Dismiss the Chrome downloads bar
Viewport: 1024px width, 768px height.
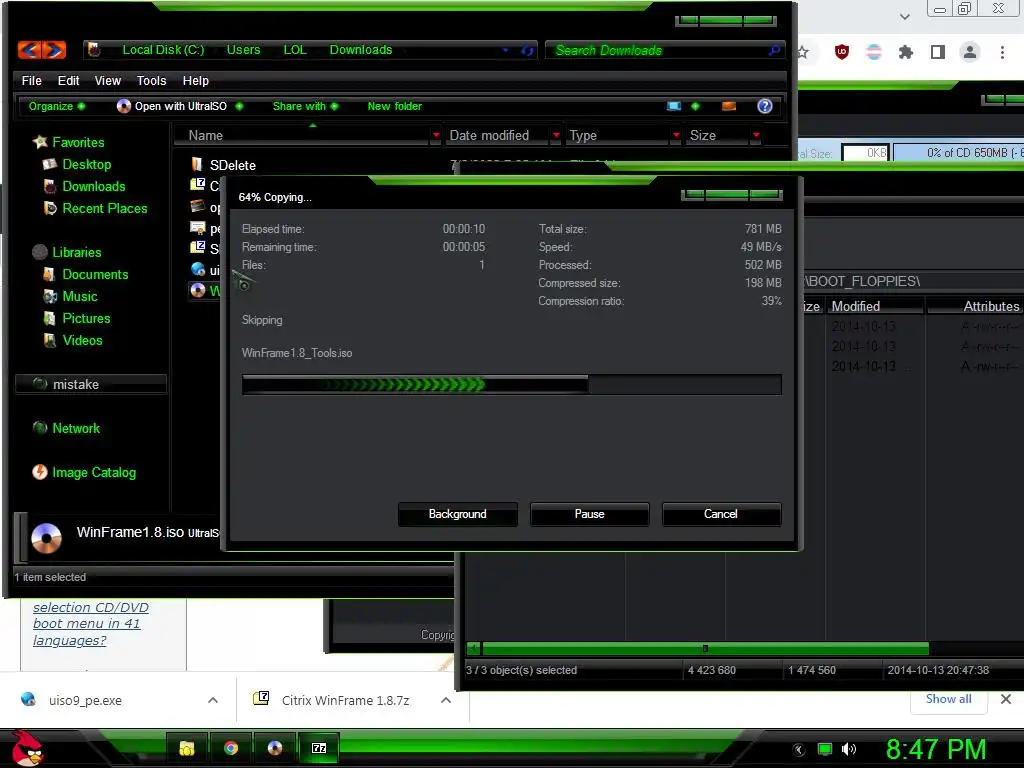[x=1006, y=699]
